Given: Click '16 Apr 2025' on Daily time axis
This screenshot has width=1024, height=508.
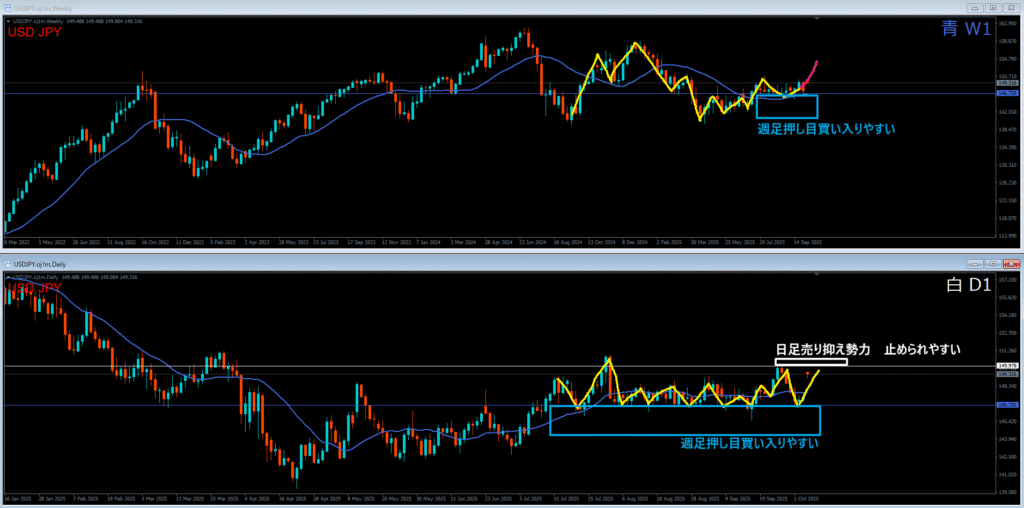Looking at the screenshot, I should coord(291,499).
